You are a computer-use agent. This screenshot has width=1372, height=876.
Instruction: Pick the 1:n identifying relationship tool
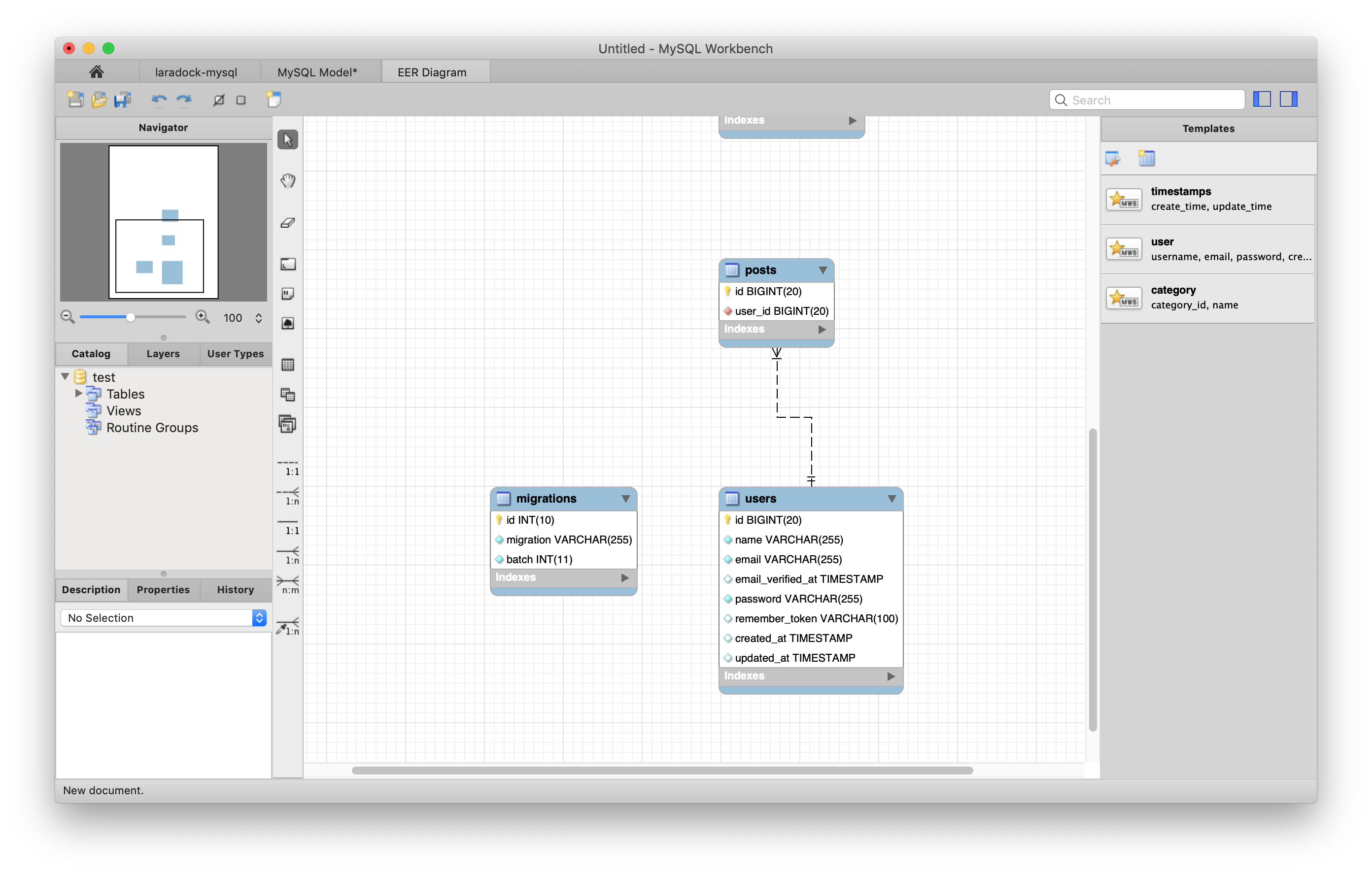[x=288, y=555]
